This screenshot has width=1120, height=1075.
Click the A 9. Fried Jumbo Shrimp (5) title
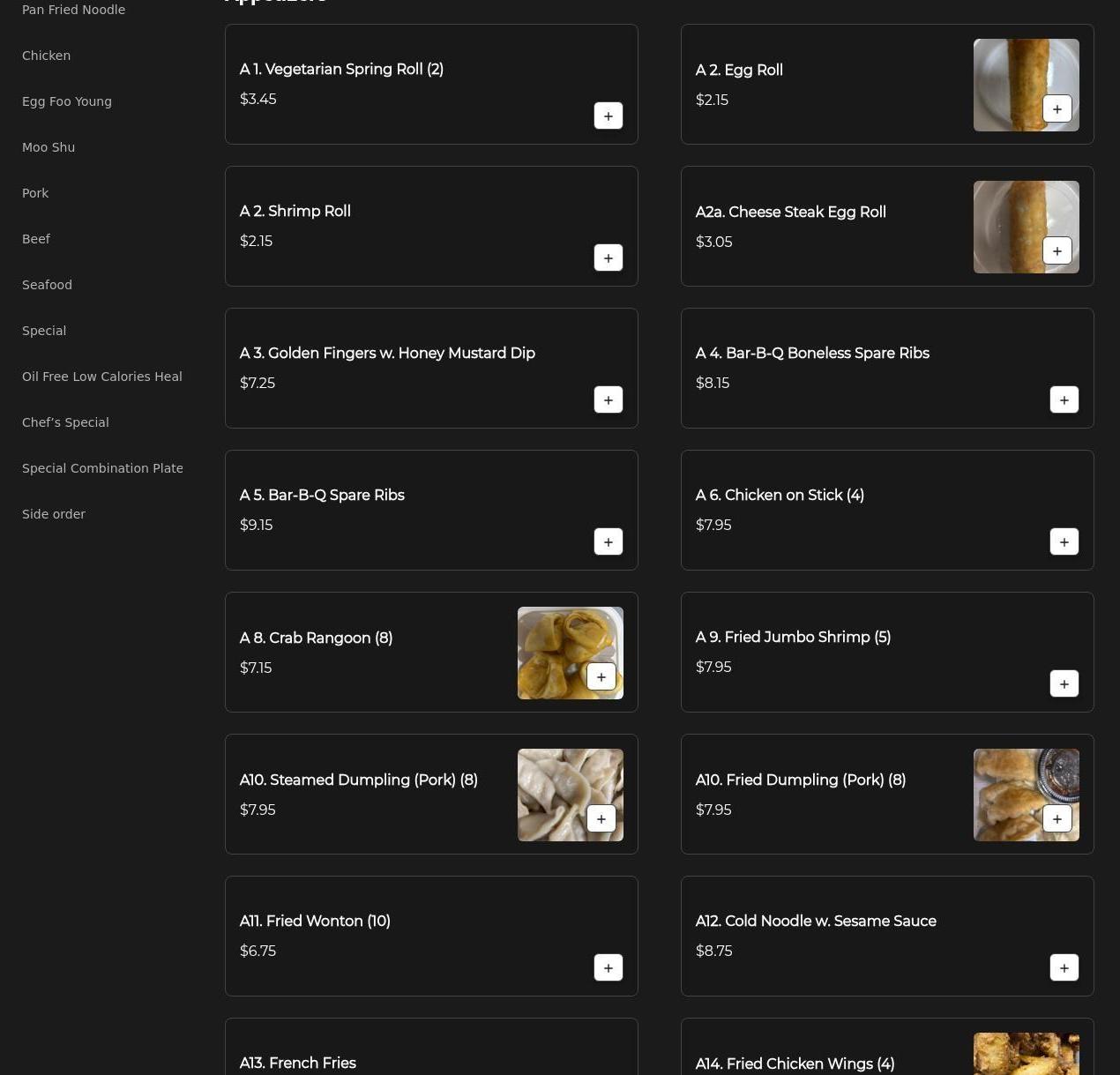(x=794, y=638)
